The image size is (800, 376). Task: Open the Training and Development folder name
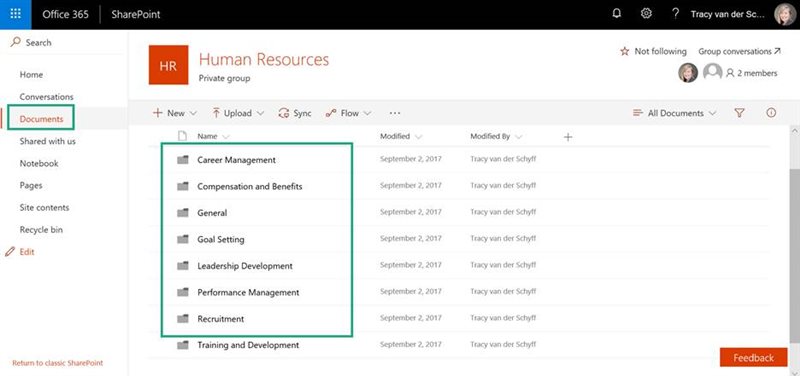coord(248,345)
